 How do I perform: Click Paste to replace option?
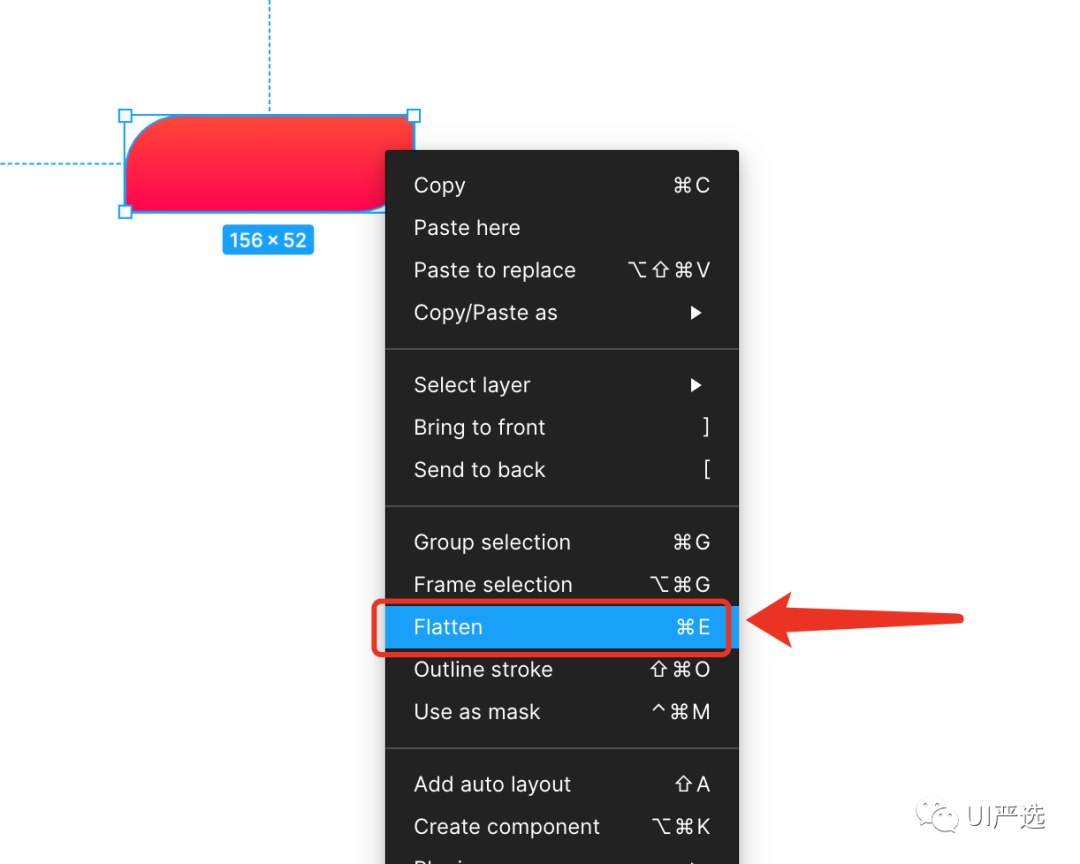point(561,270)
